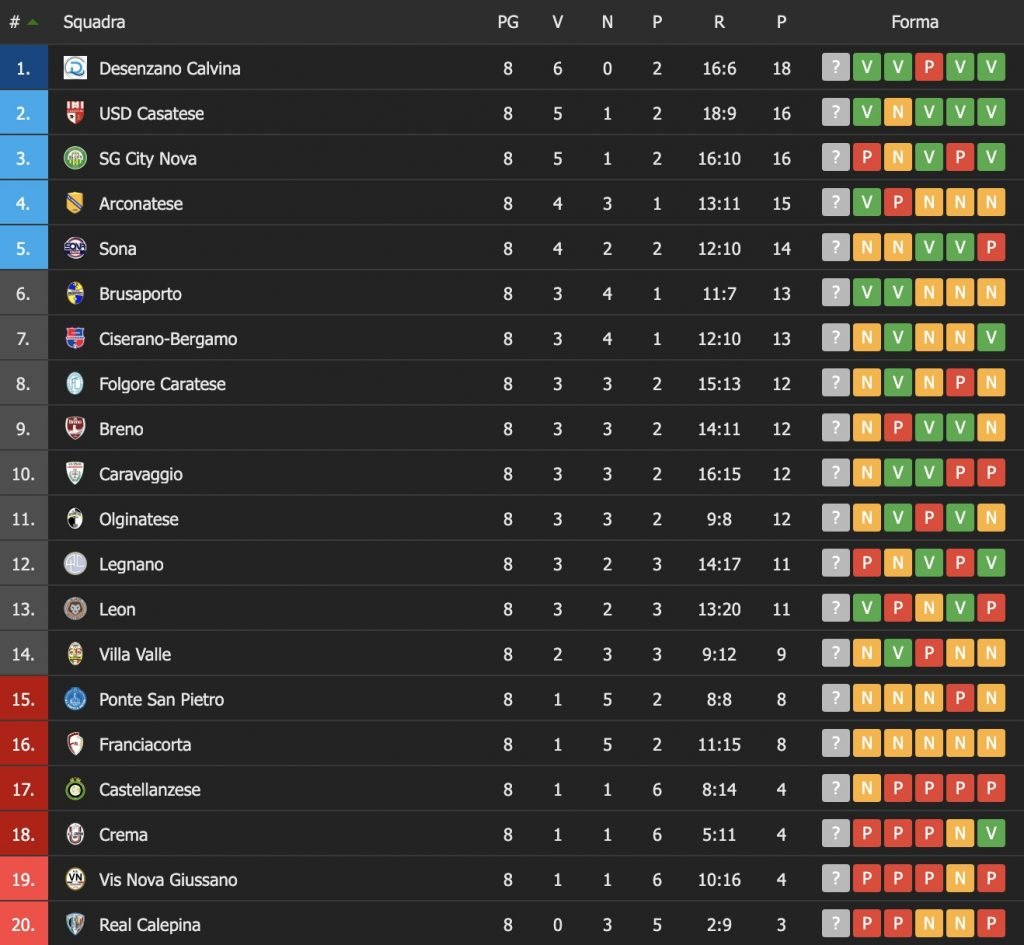Viewport: 1024px width, 945px height.
Task: Click the Arconatese yellow-blue crest
Action: click(75, 203)
